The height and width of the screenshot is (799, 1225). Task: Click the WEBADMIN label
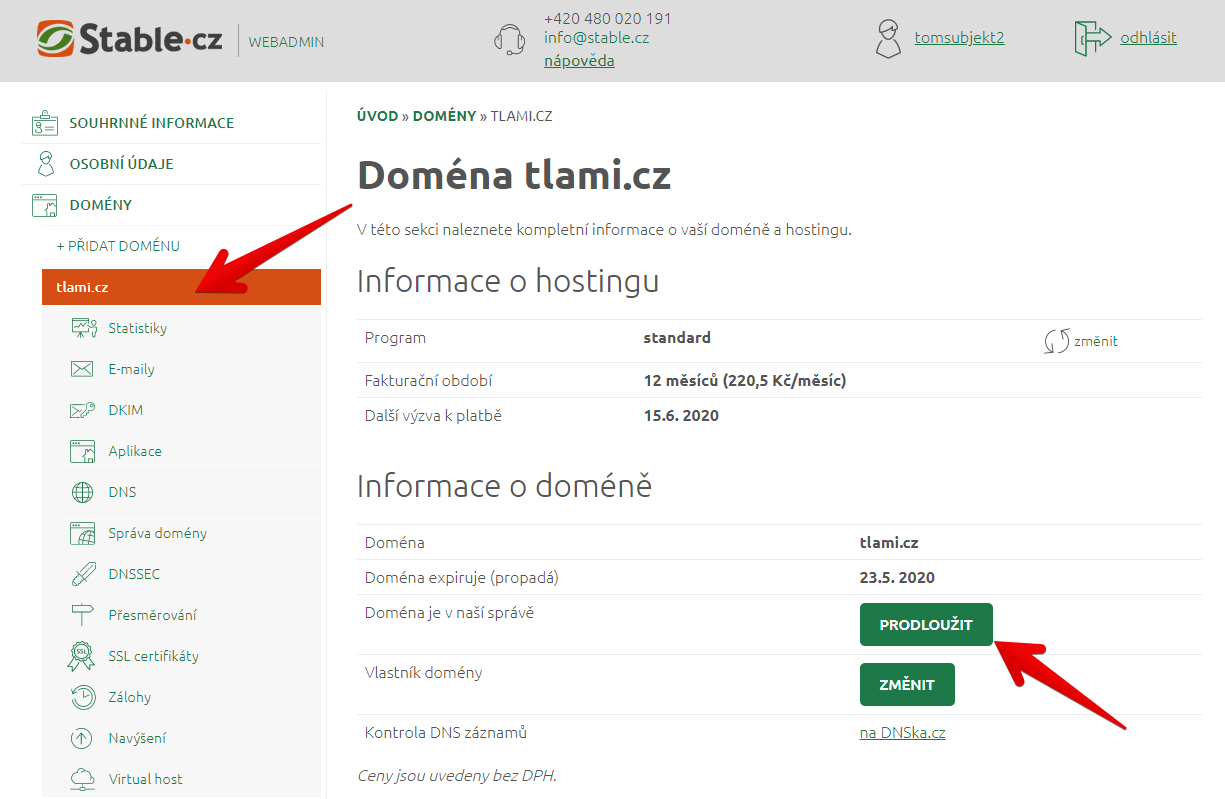pos(286,42)
